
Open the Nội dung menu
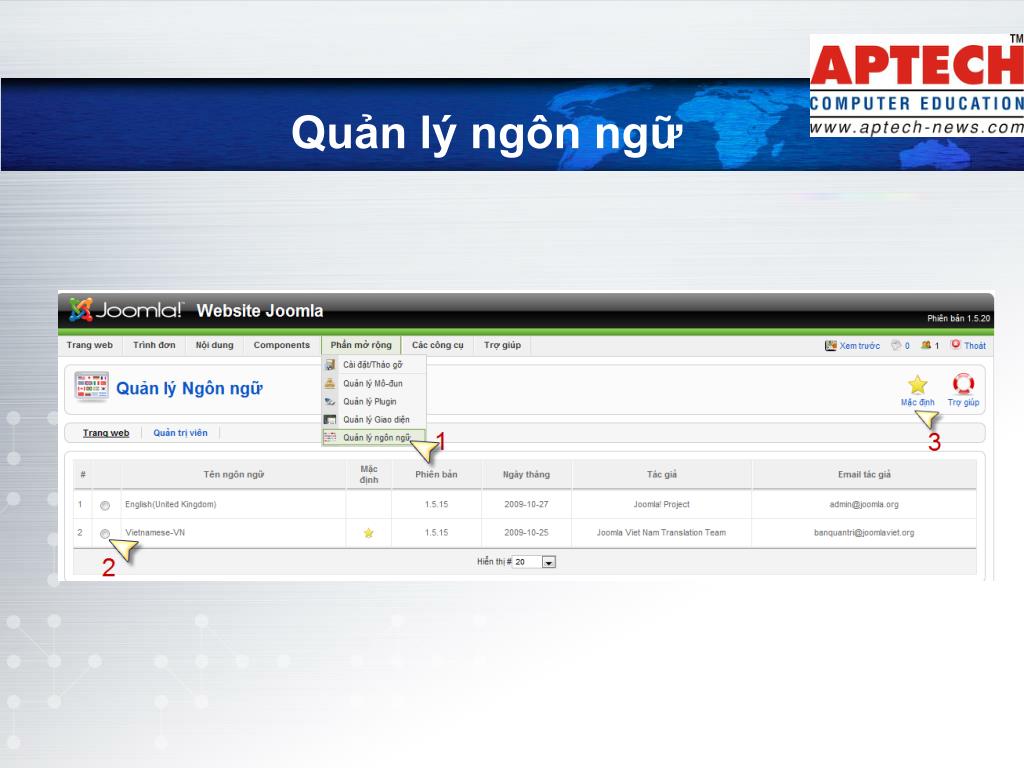(214, 345)
